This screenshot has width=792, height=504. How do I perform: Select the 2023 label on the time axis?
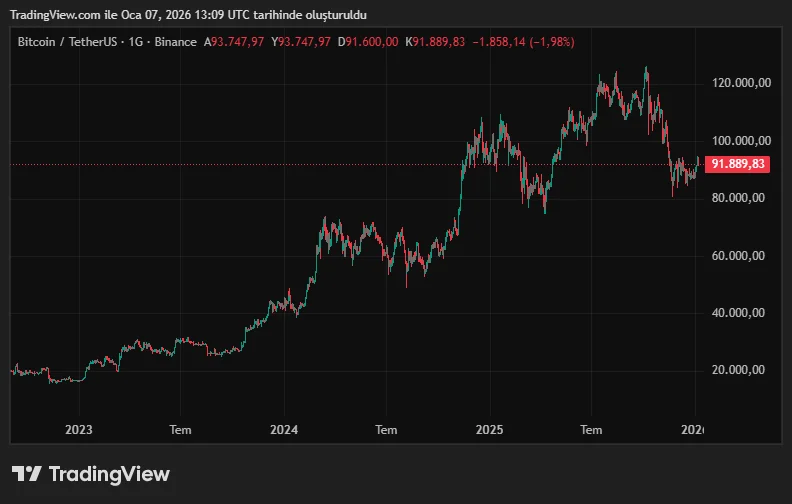[x=78, y=430]
